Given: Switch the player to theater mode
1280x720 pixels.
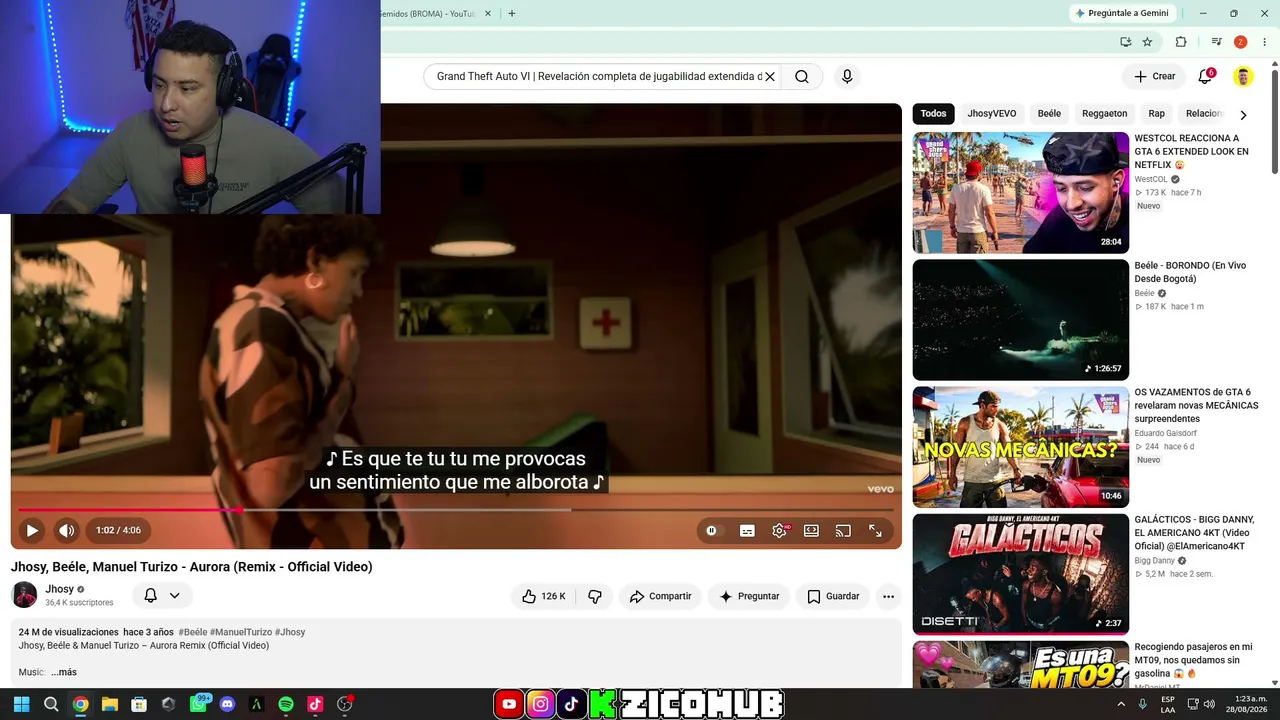Looking at the screenshot, I should tap(811, 531).
